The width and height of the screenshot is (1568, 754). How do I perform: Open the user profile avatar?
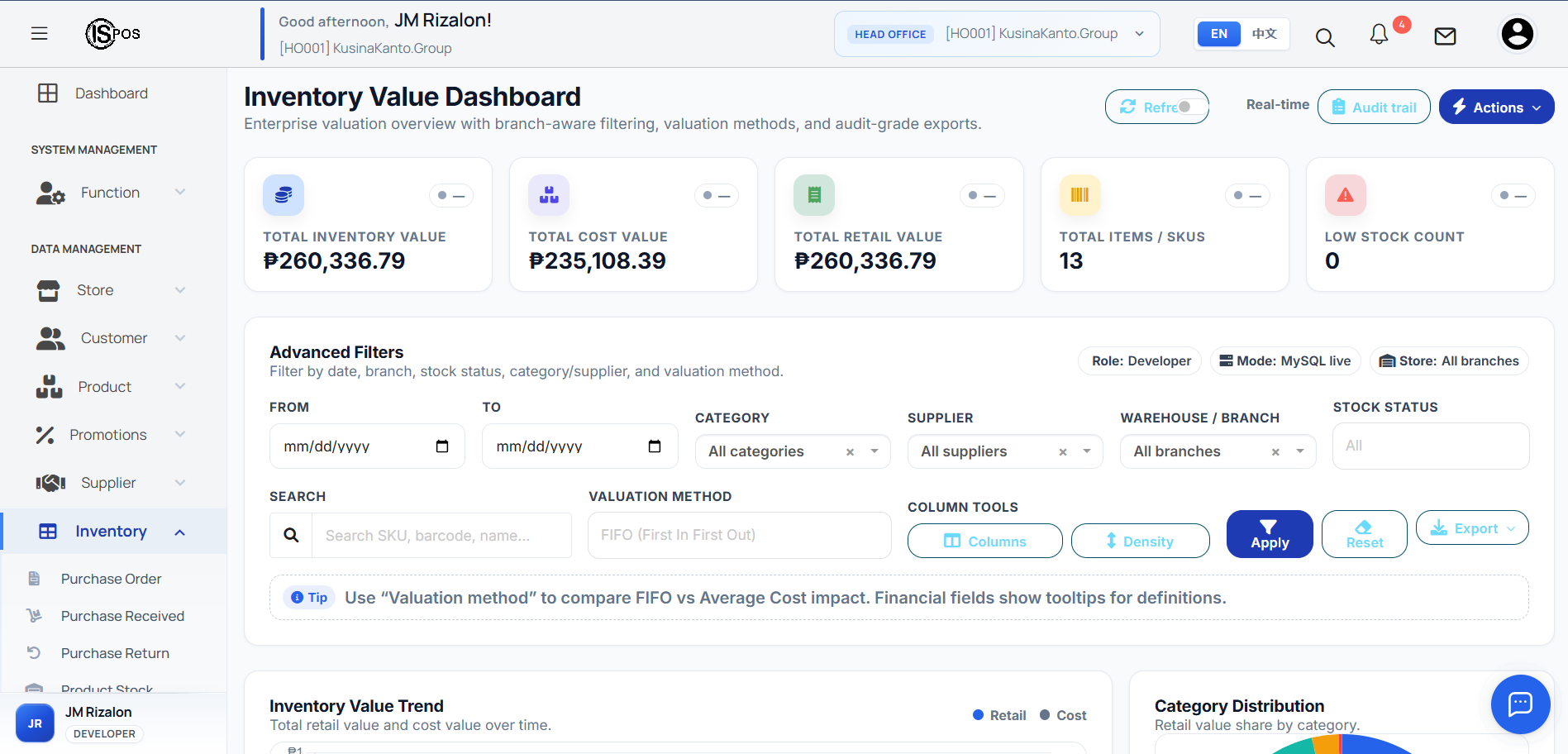coord(1517,34)
